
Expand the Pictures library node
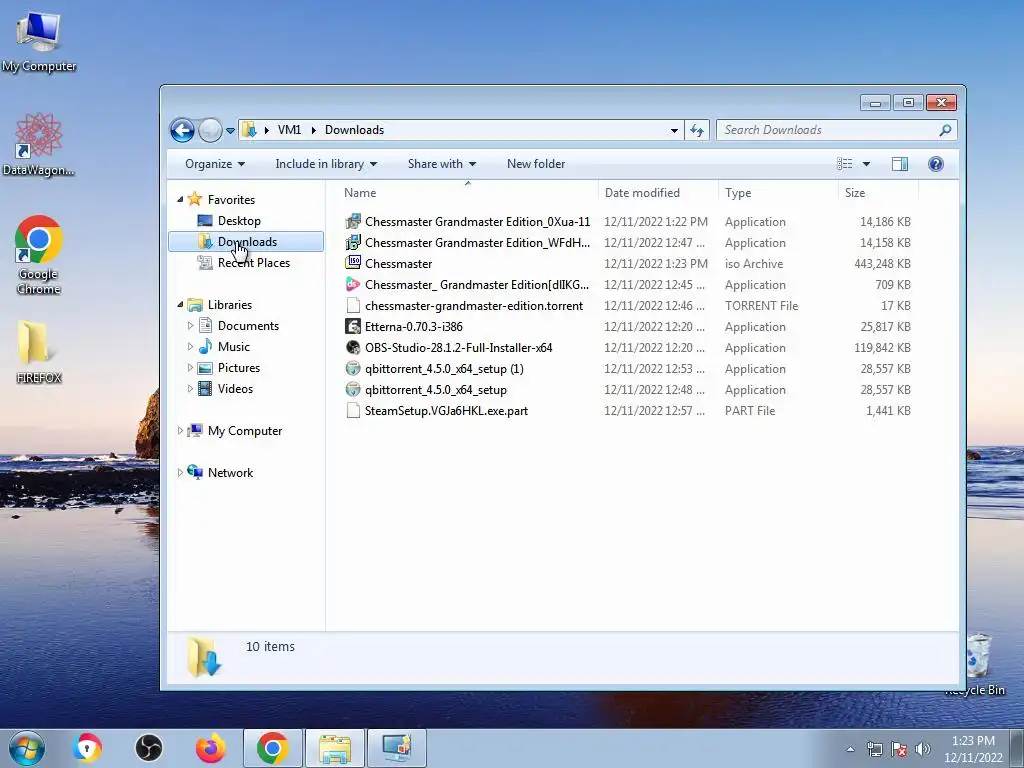click(190, 368)
